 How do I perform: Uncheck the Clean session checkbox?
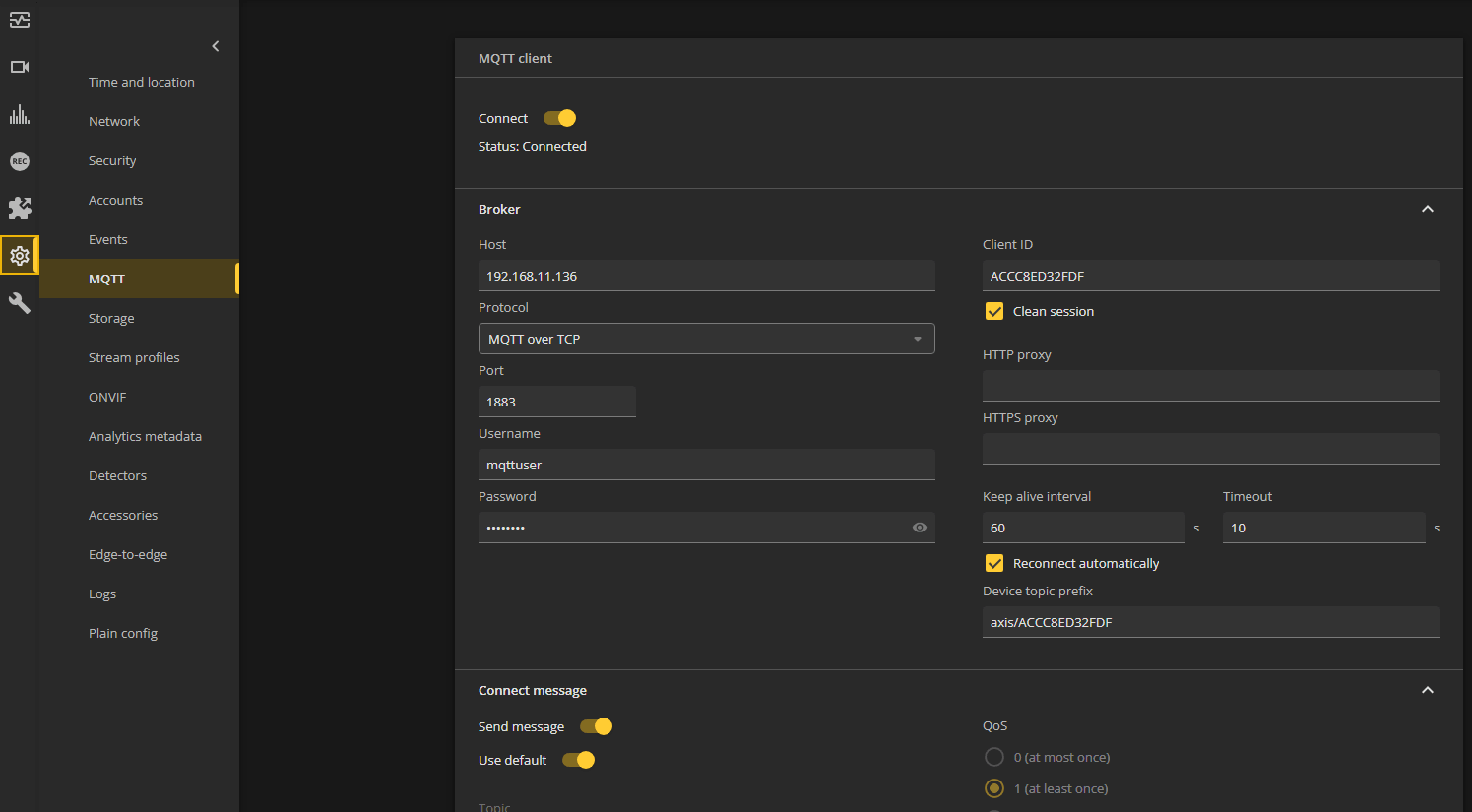994,311
